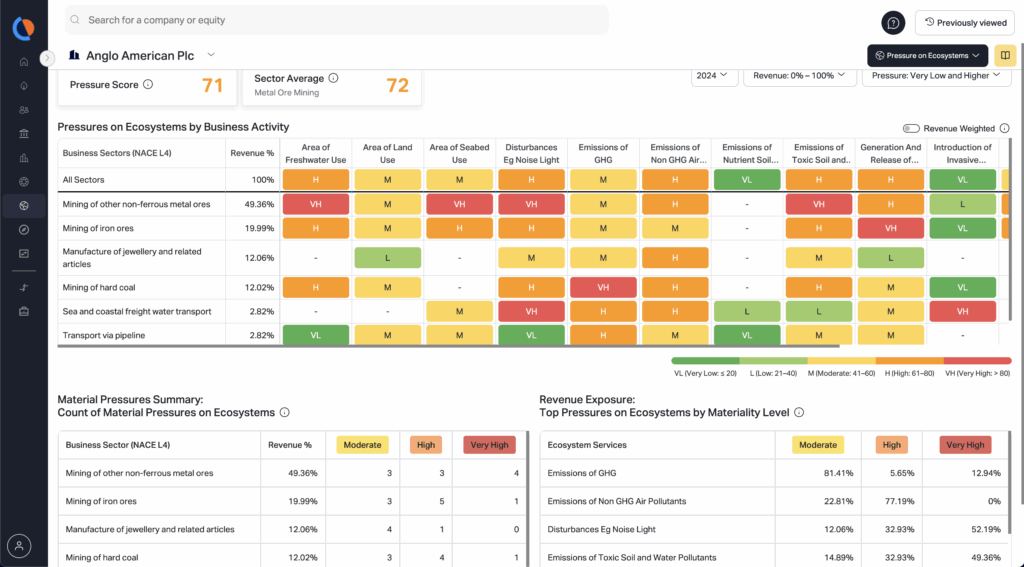The width and height of the screenshot is (1024, 567).
Task: Click the help chat icon
Action: tap(893, 23)
